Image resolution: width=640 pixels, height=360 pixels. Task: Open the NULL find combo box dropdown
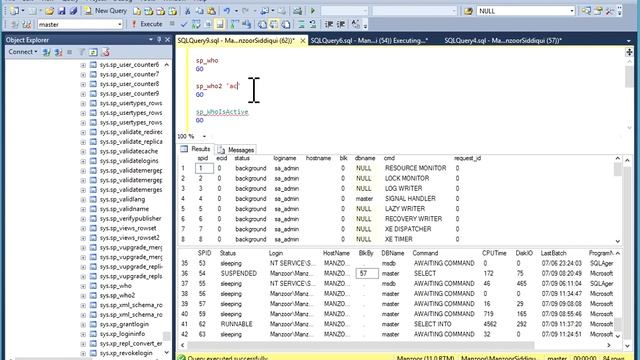click(x=571, y=11)
